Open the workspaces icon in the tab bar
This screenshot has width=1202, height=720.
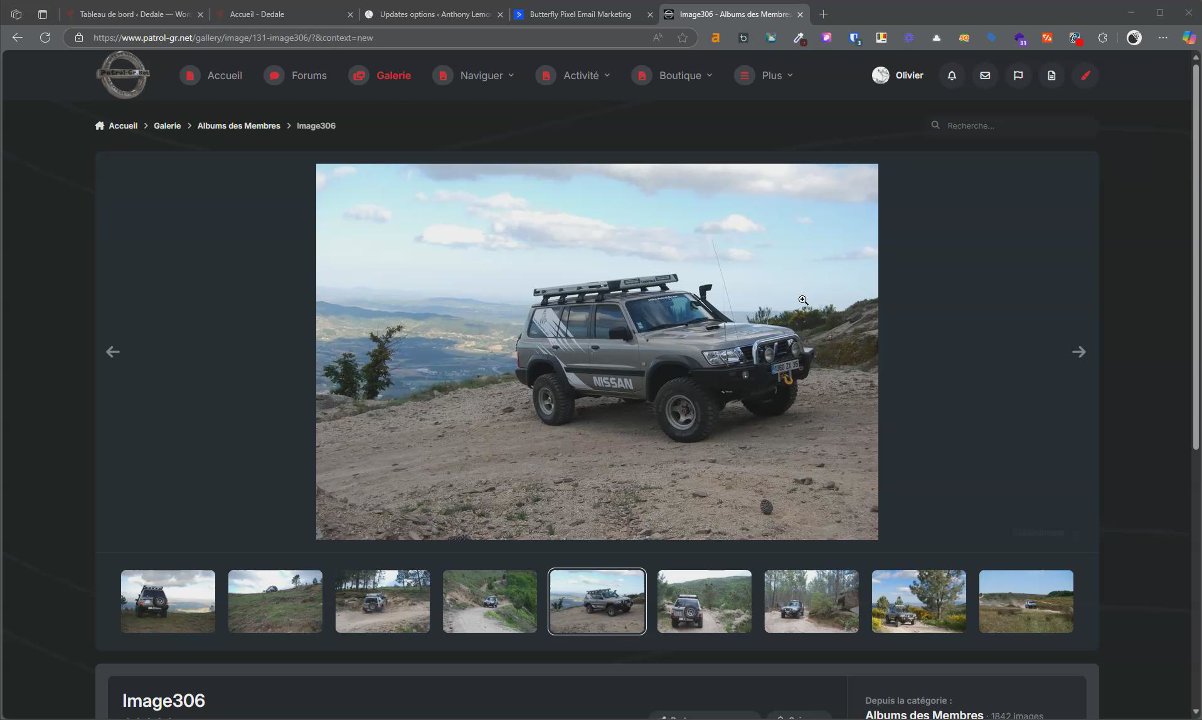(16, 14)
